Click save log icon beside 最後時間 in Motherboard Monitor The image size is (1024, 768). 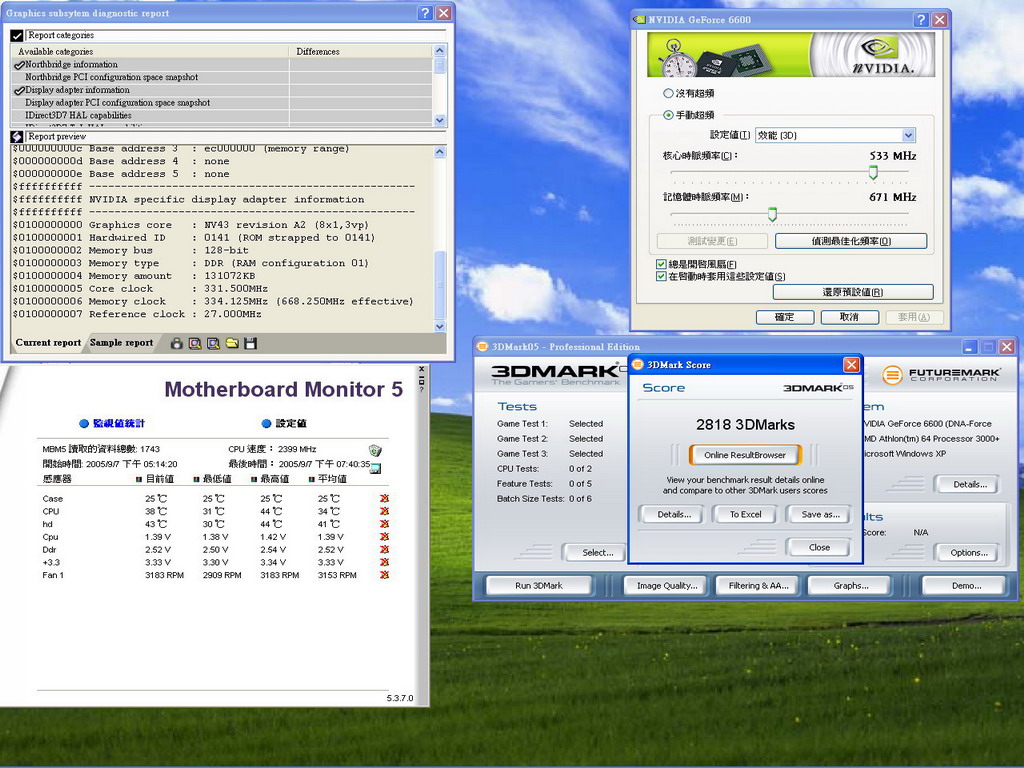[376, 468]
